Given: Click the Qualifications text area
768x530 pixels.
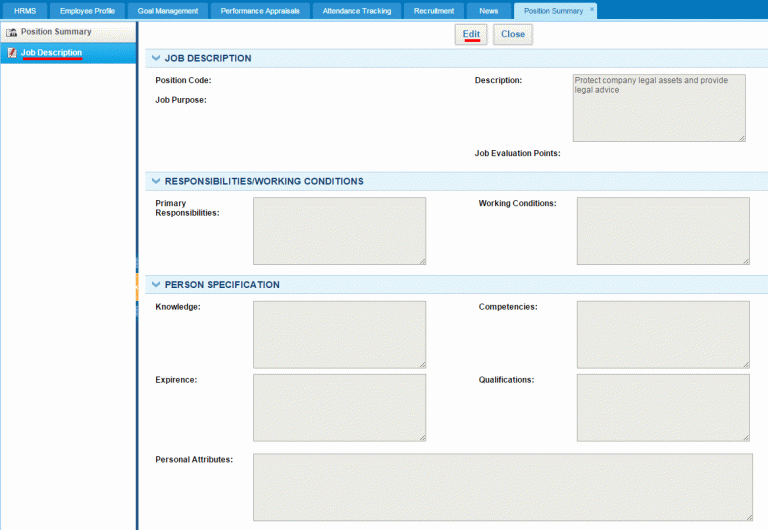Looking at the screenshot, I should click(663, 408).
